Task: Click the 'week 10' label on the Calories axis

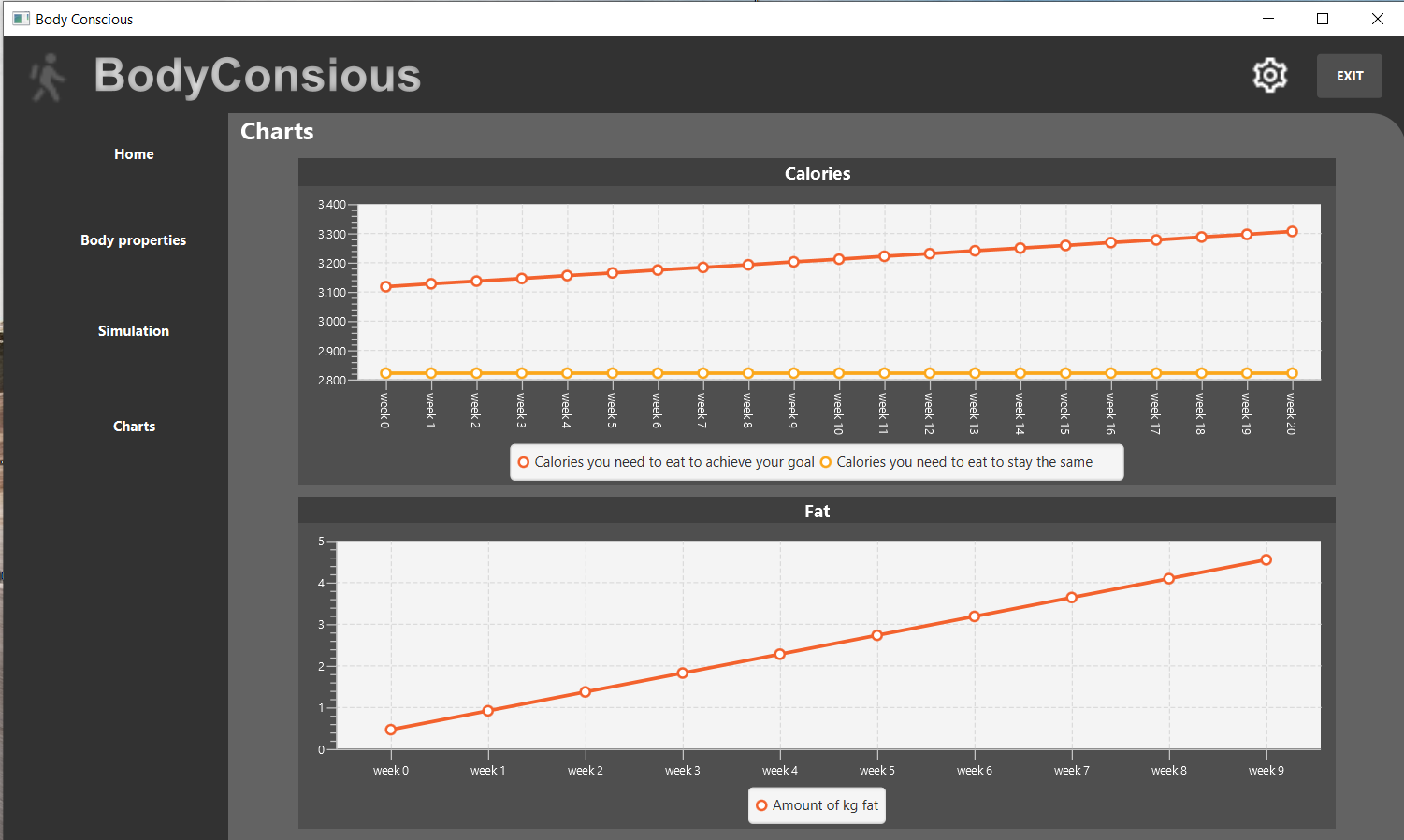Action: pyautogui.click(x=838, y=413)
